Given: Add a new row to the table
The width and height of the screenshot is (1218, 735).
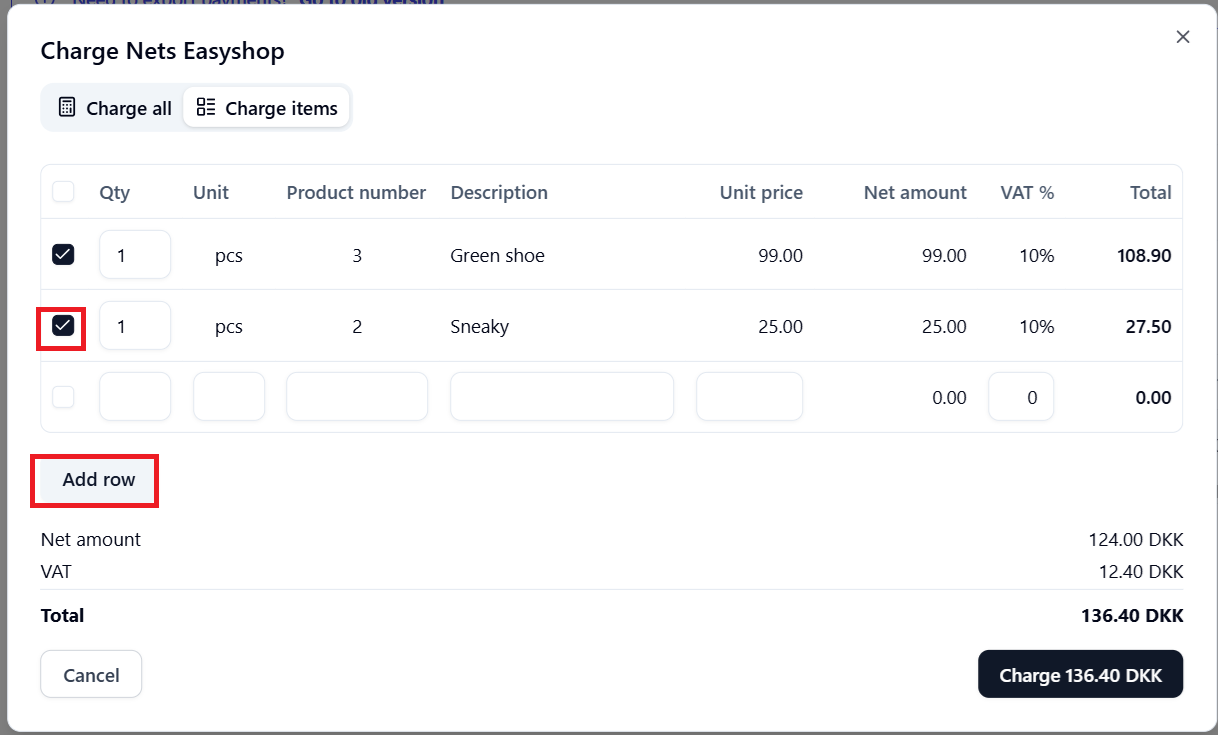Looking at the screenshot, I should 99,480.
